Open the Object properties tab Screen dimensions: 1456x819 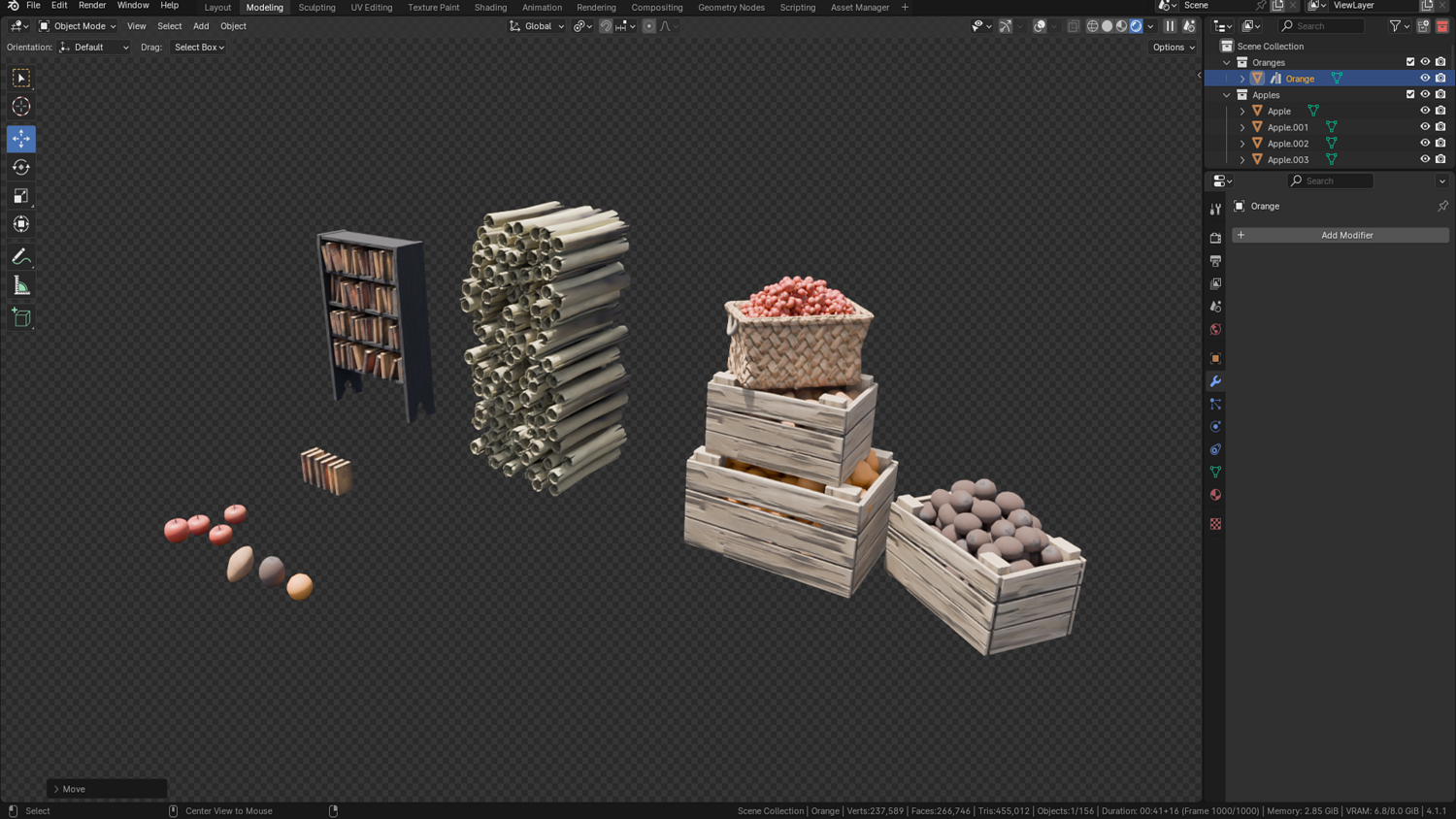pos(1215,358)
